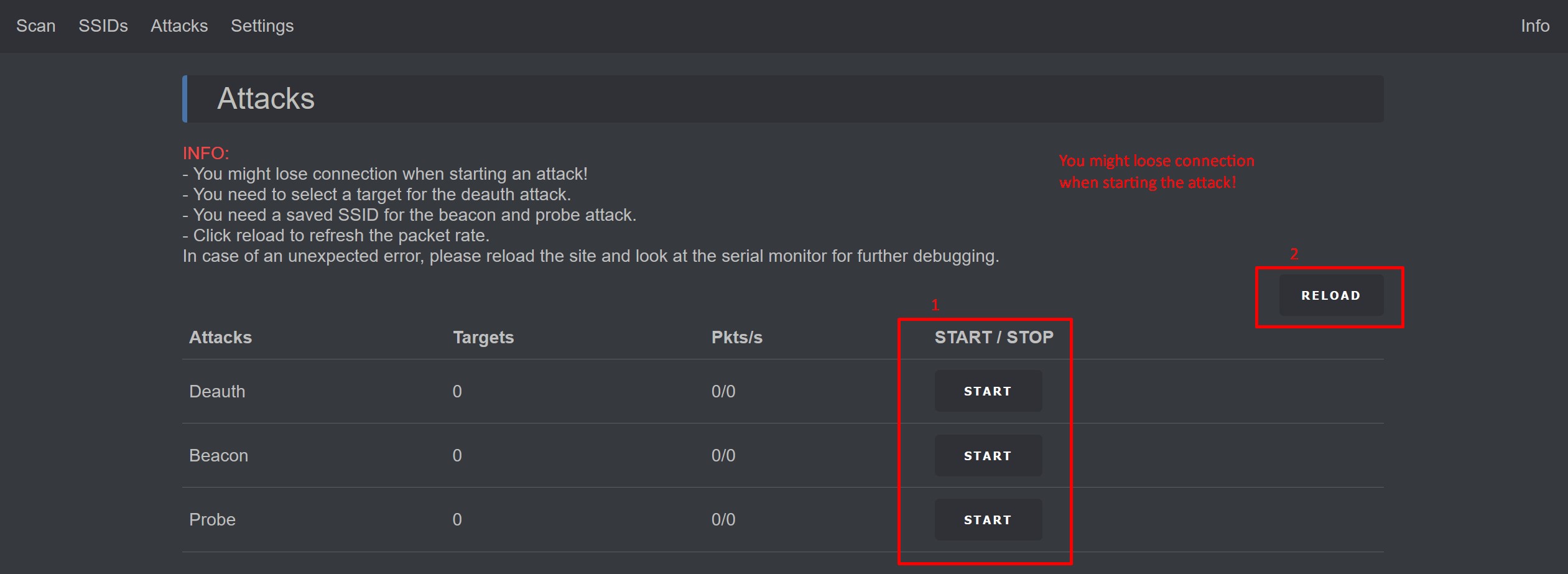The height and width of the screenshot is (574, 1568).
Task: Click the Targets column header
Action: point(483,337)
